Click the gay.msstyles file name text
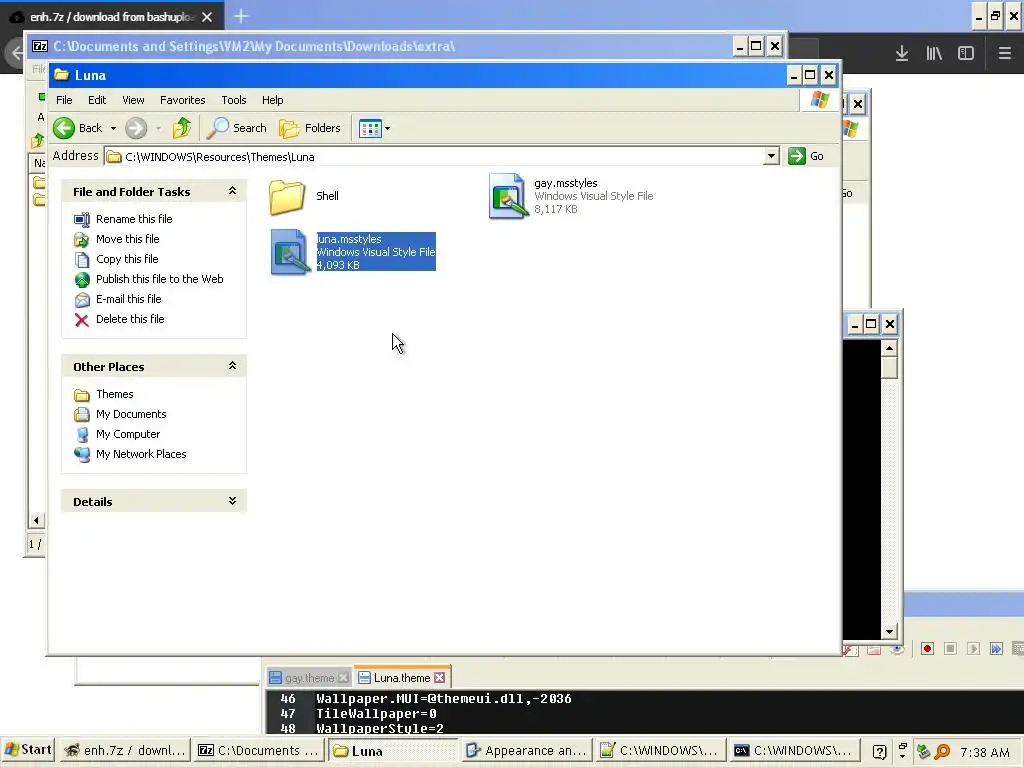The image size is (1024, 768). 566,184
